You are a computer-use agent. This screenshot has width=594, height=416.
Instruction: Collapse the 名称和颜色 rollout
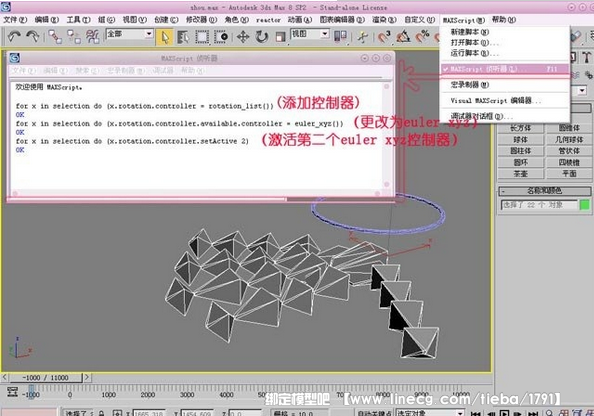coord(544,191)
